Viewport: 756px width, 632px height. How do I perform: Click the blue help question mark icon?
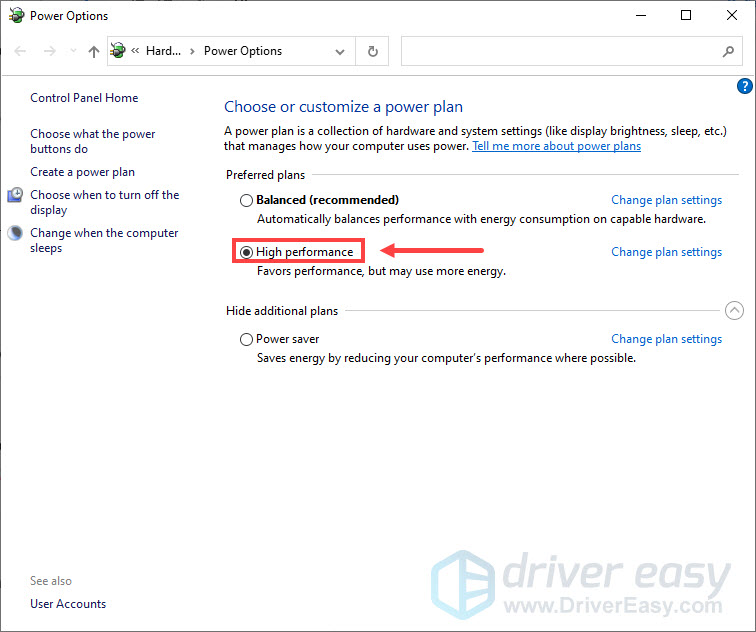click(x=744, y=87)
